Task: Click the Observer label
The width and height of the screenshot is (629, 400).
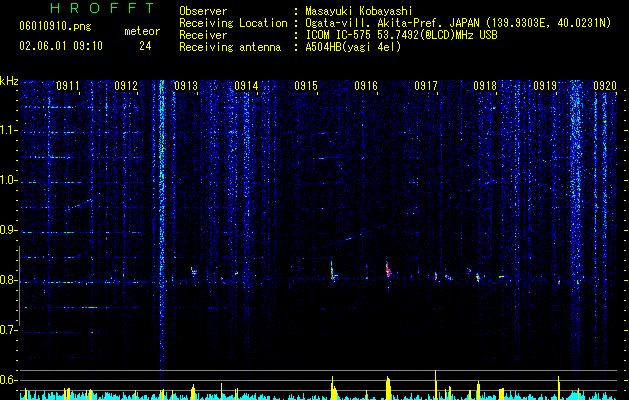Action: tap(203, 11)
